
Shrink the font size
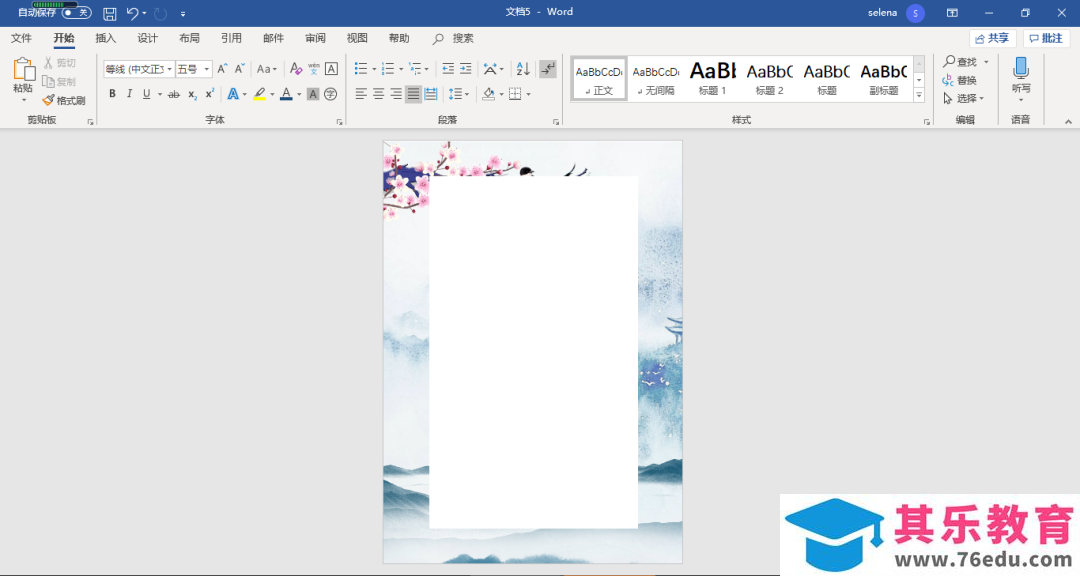click(239, 69)
